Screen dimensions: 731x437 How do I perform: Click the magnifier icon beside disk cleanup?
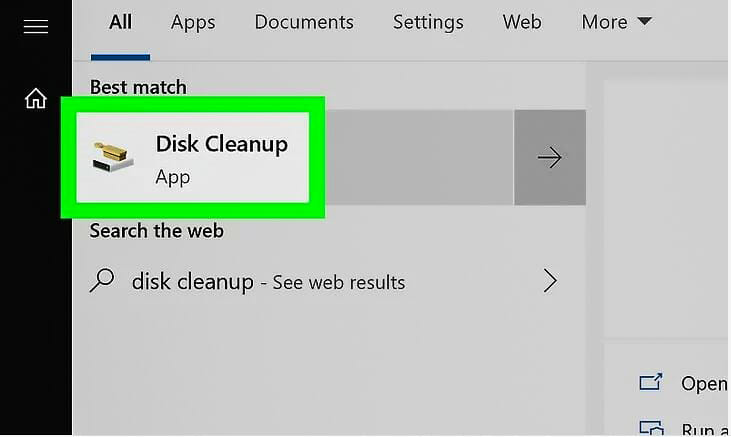102,280
